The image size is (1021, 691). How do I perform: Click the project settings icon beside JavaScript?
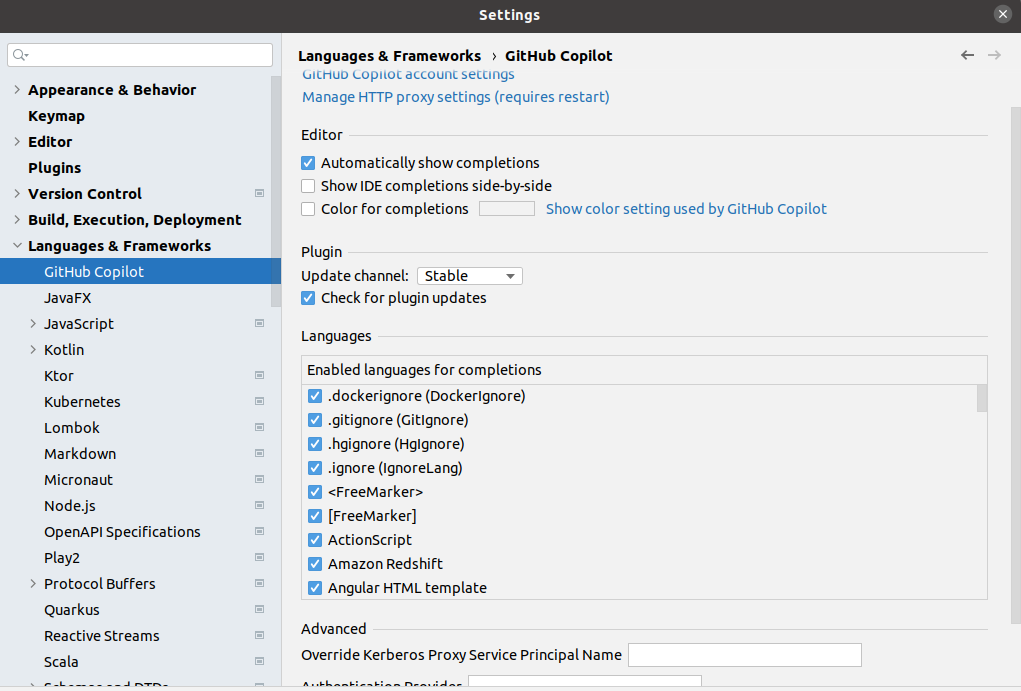pyautogui.click(x=259, y=323)
